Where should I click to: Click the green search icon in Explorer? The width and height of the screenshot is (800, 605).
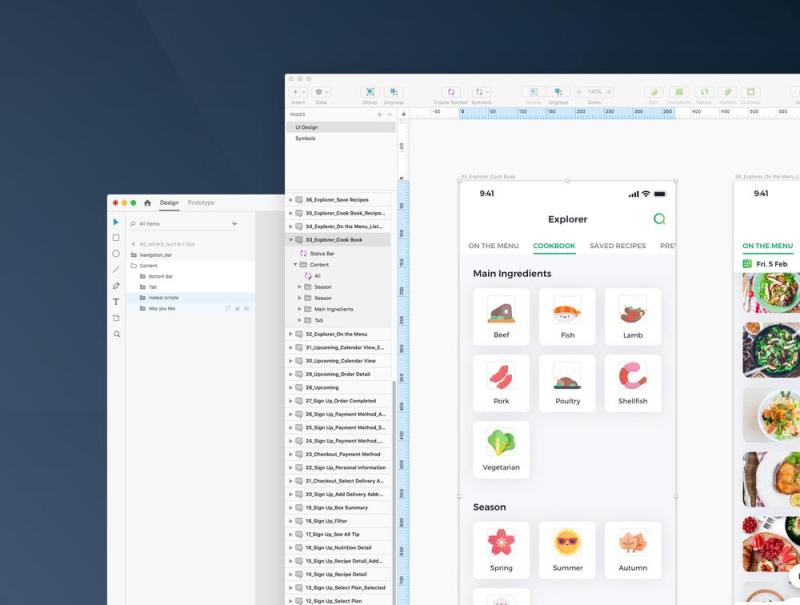659,219
